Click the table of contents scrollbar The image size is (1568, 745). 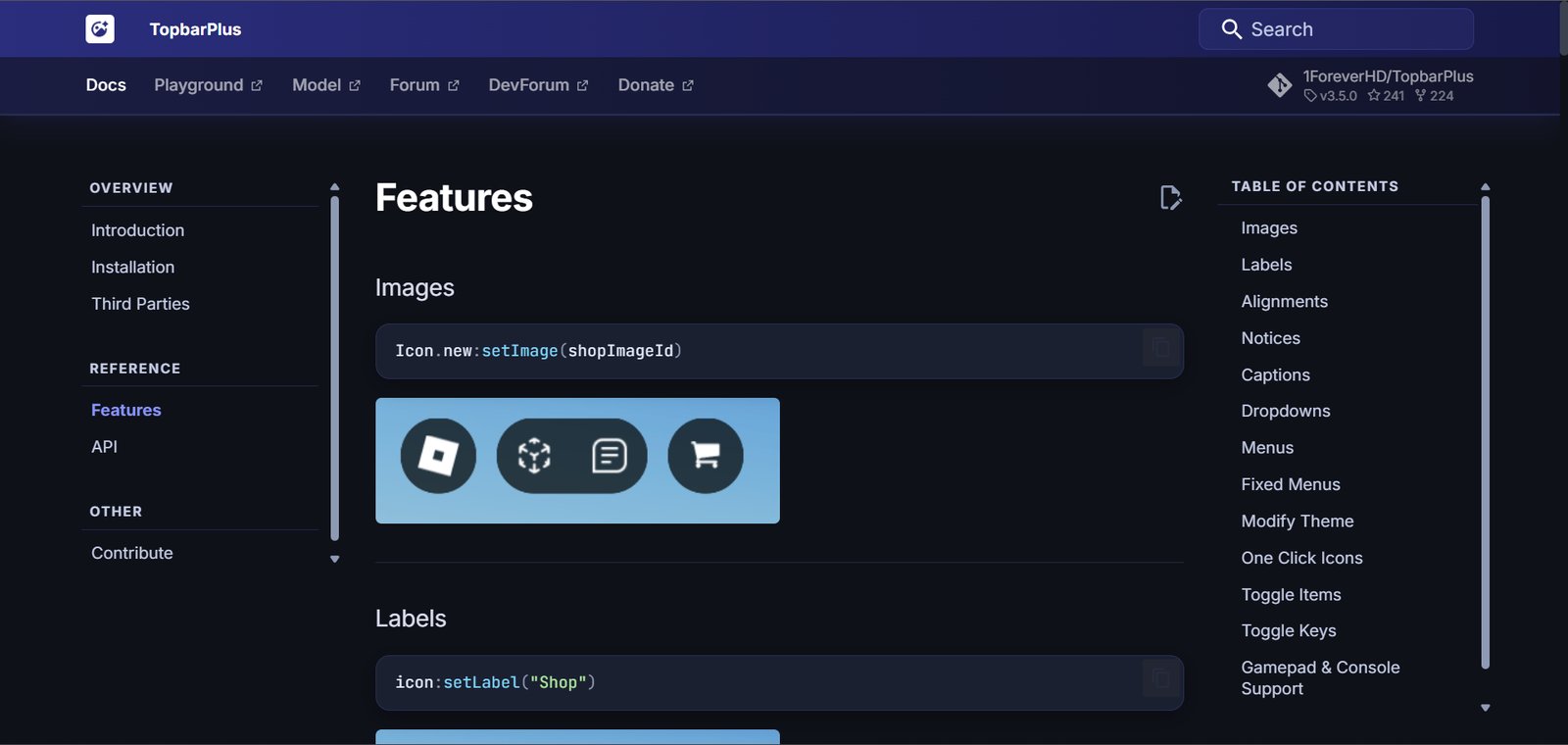coord(1485,432)
